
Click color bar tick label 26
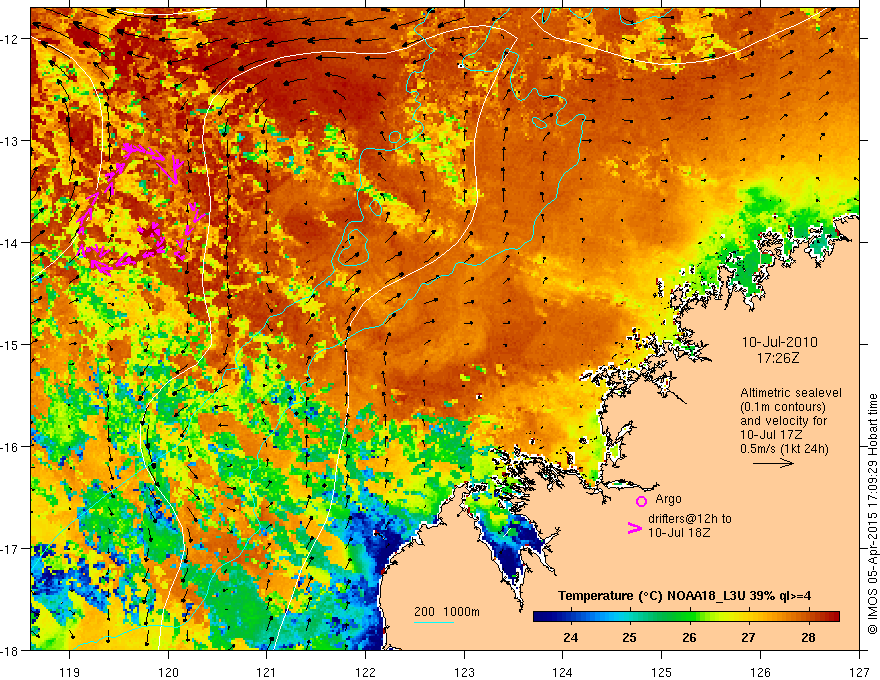689,637
